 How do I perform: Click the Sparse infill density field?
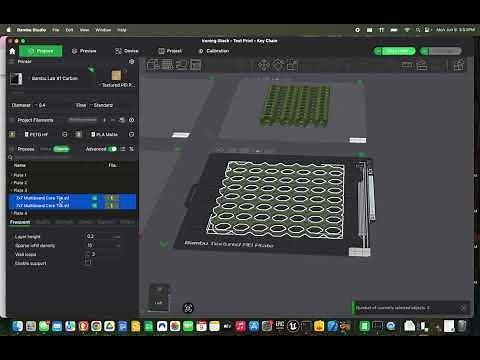tap(102, 245)
